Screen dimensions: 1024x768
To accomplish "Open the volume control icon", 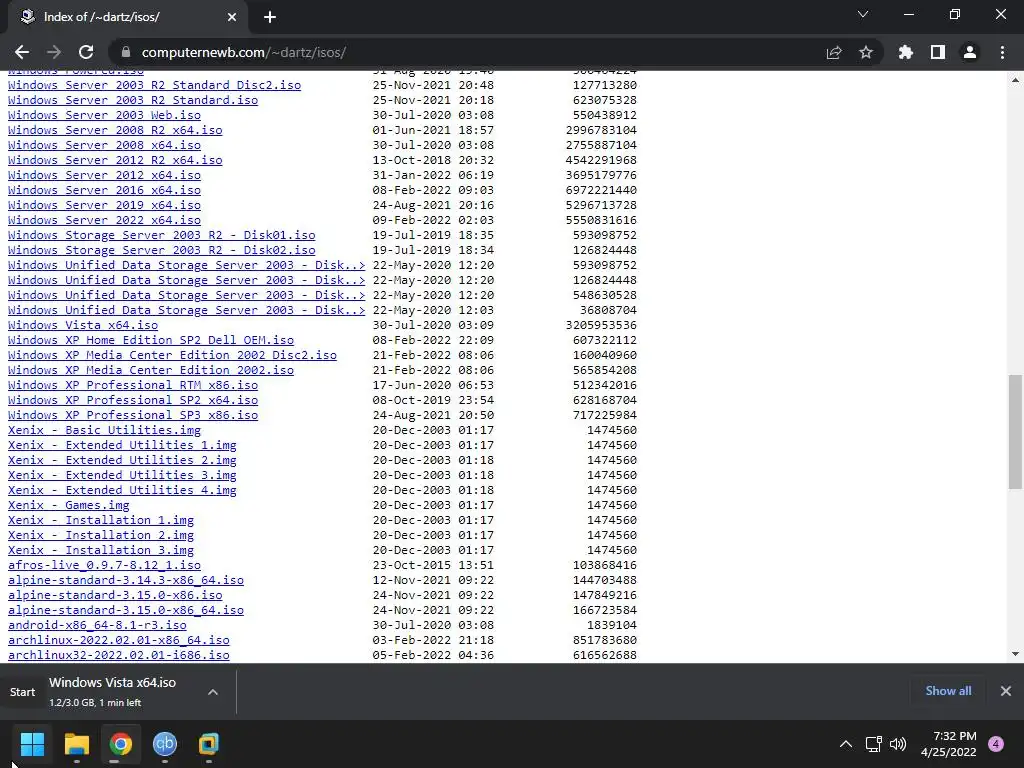I will (898, 744).
